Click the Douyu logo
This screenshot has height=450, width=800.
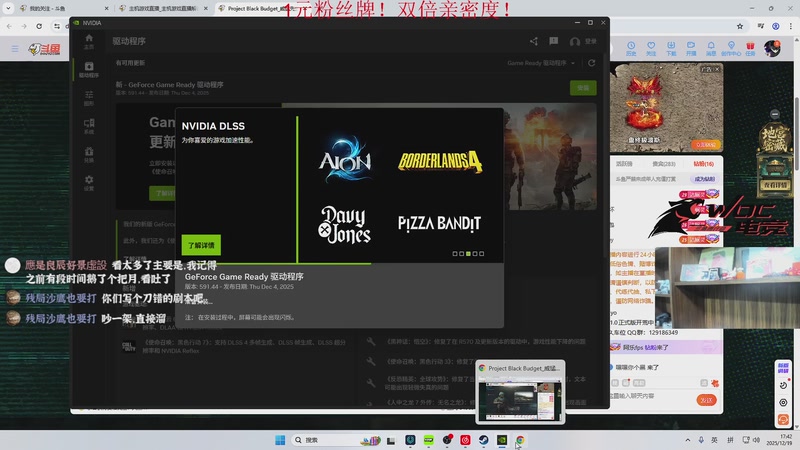point(44,49)
